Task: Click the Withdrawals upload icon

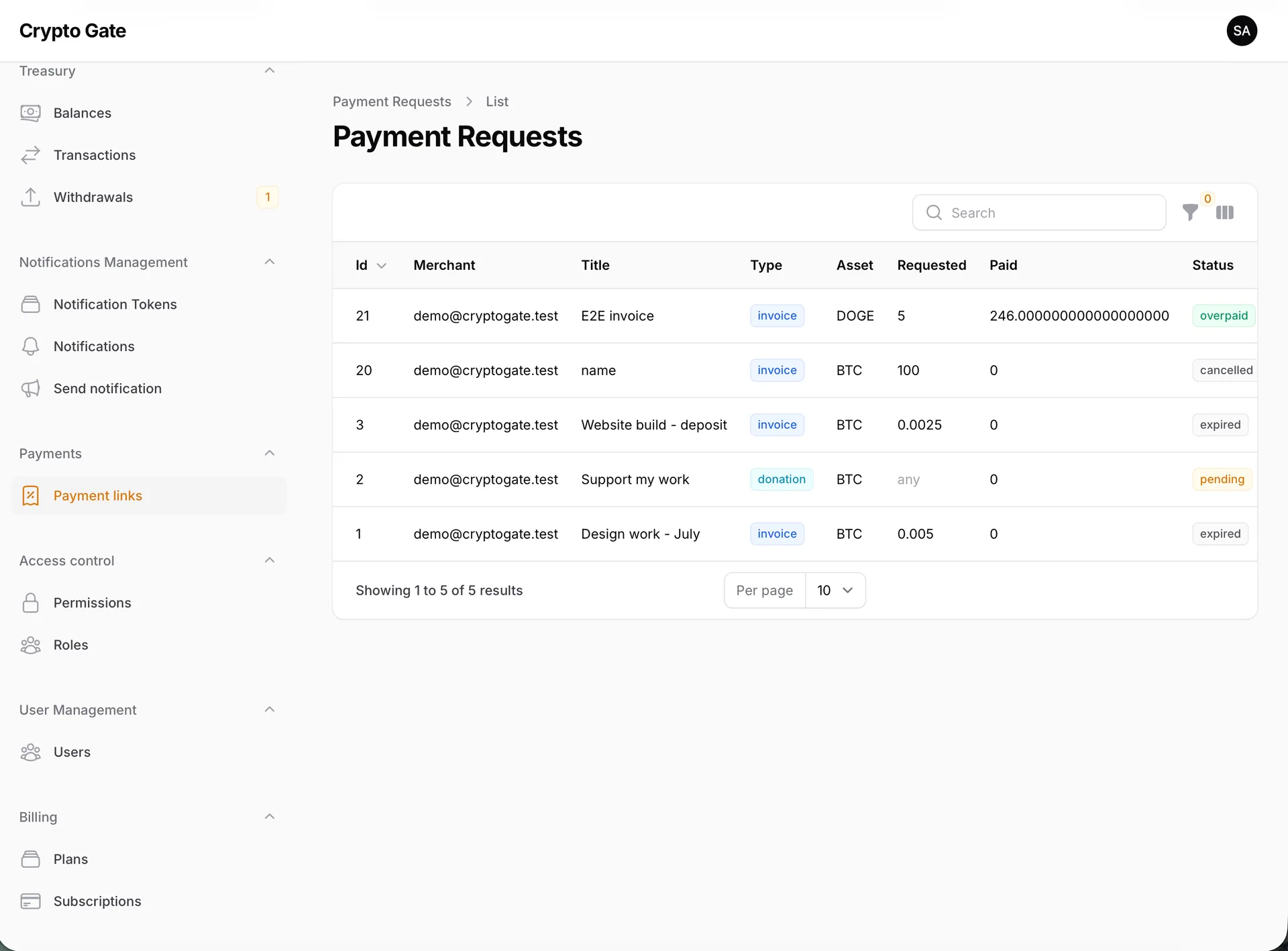Action: coord(30,197)
